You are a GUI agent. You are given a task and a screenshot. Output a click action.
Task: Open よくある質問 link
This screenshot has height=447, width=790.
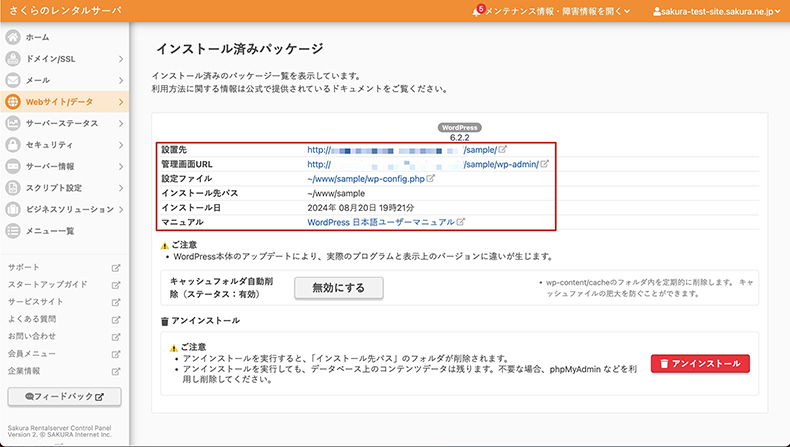coord(32,320)
